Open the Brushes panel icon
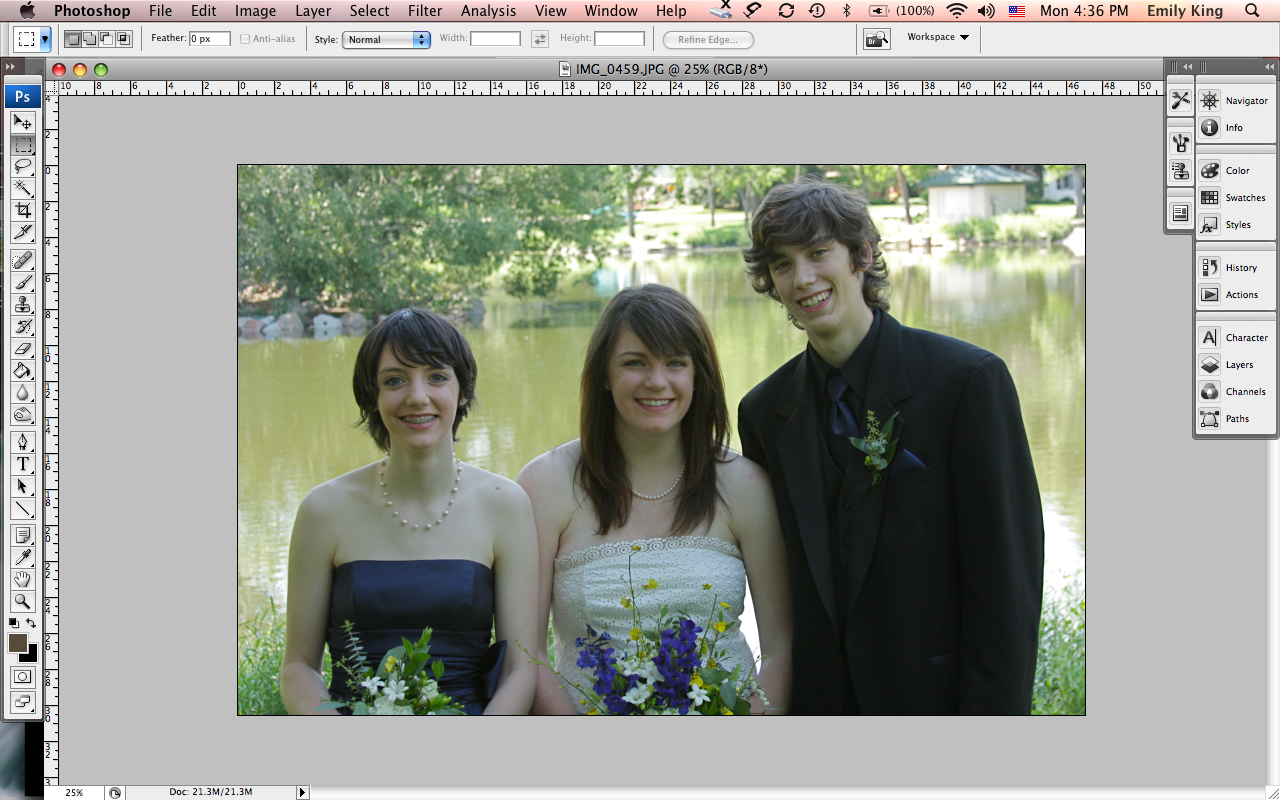Image resolution: width=1280 pixels, height=800 pixels. 1180,142
